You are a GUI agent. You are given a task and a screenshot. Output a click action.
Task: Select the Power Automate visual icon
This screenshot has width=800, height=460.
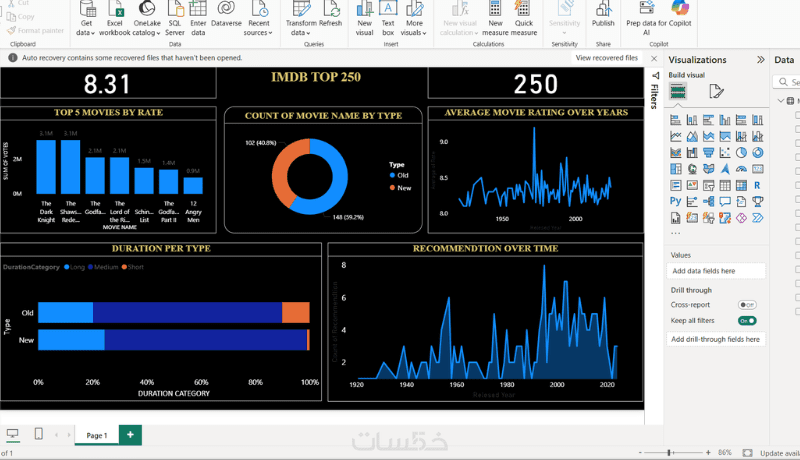coord(758,218)
